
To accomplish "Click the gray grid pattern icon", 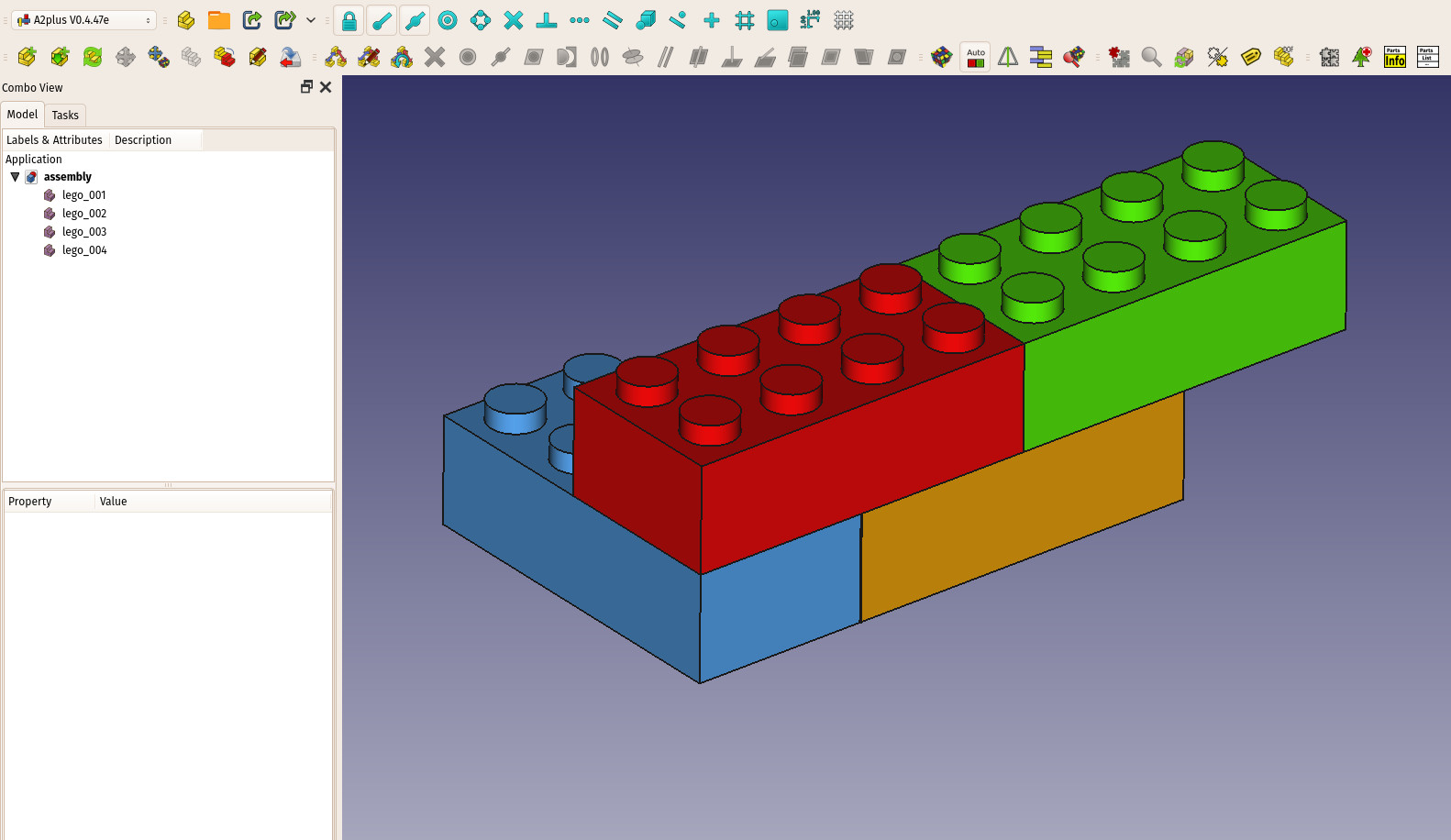I will 844,20.
